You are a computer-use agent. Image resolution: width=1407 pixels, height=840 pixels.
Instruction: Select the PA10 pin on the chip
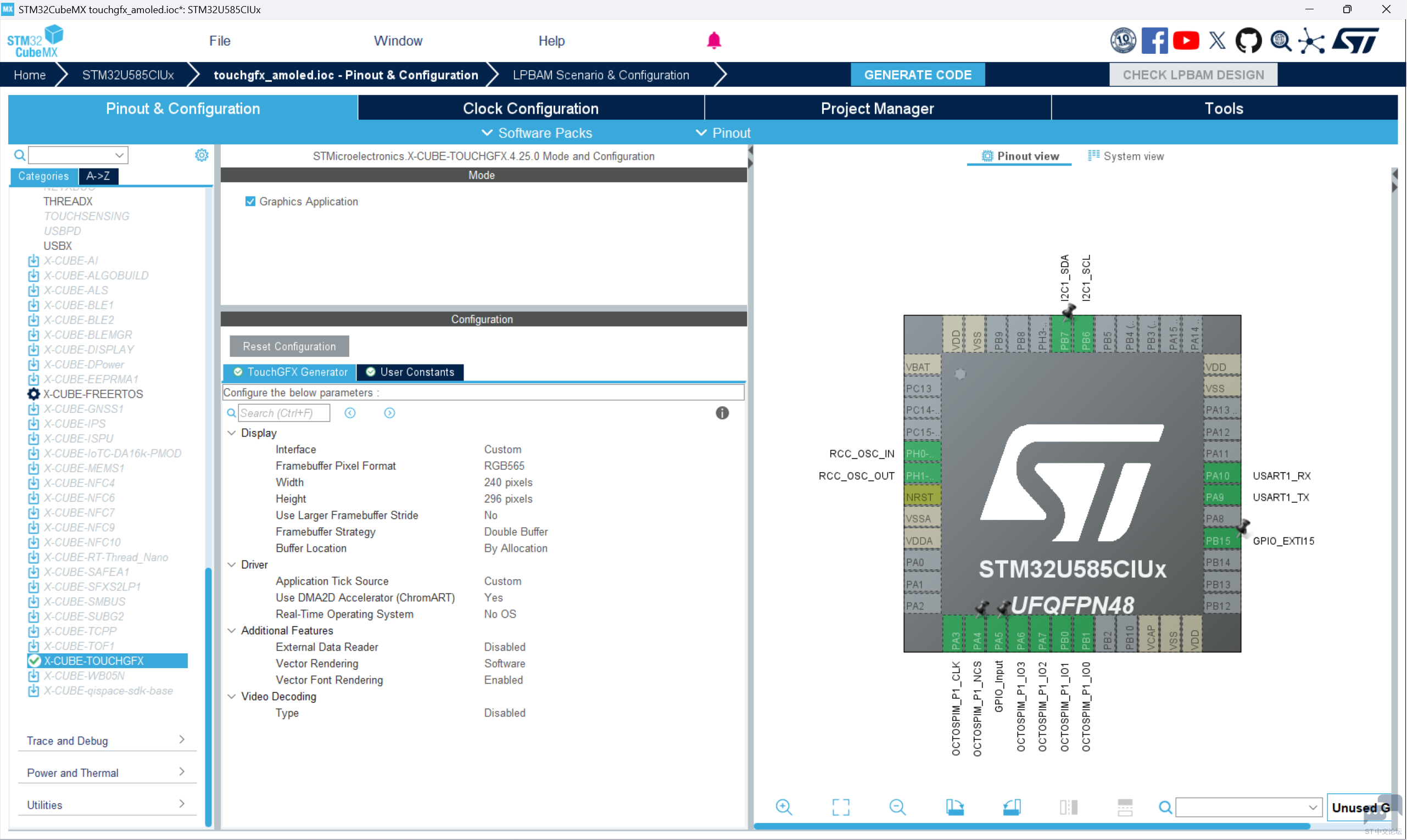pyautogui.click(x=1222, y=476)
